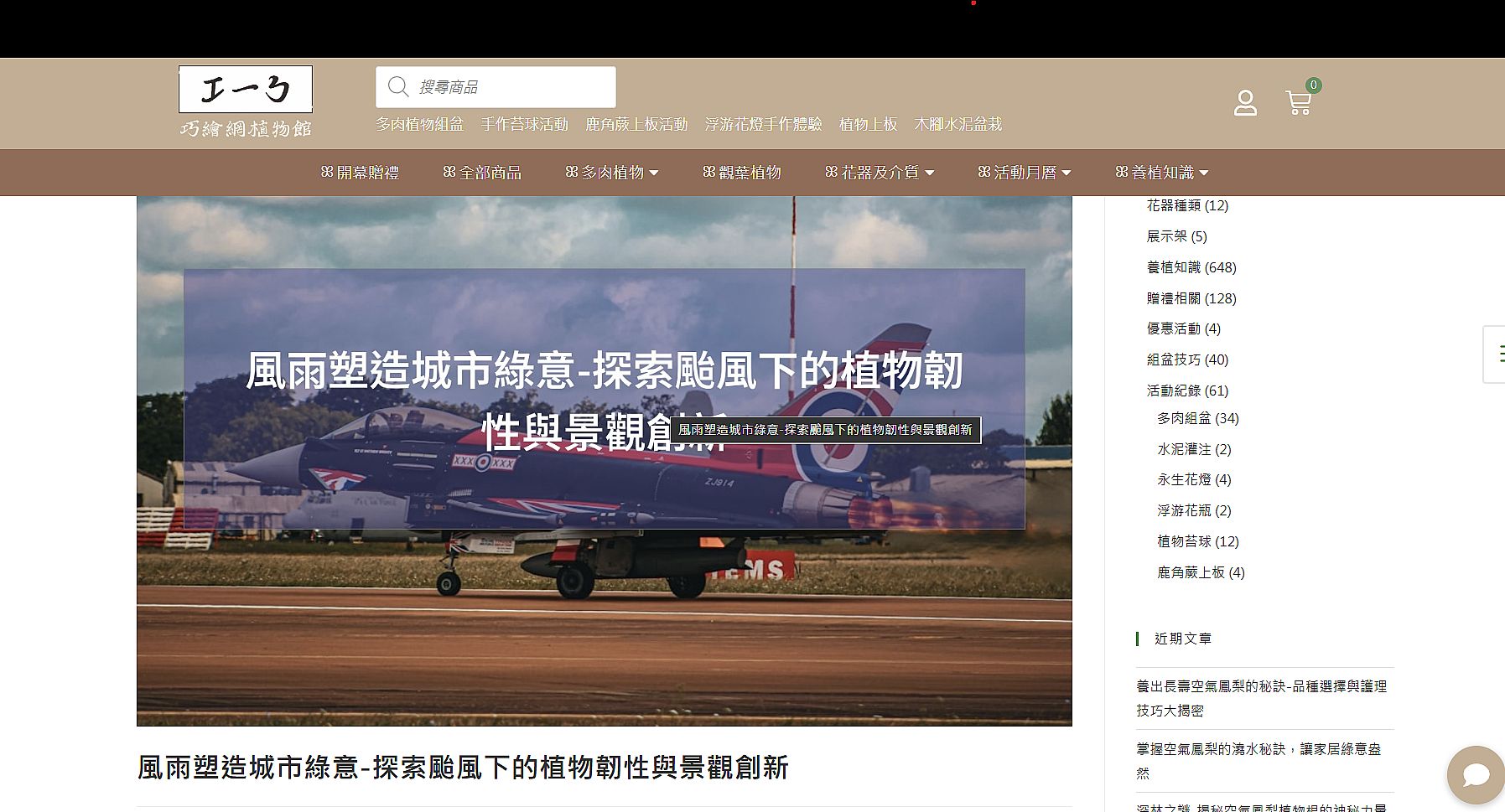Open the 開幕贈禮 menu item
1505x812 pixels.
pos(360,173)
